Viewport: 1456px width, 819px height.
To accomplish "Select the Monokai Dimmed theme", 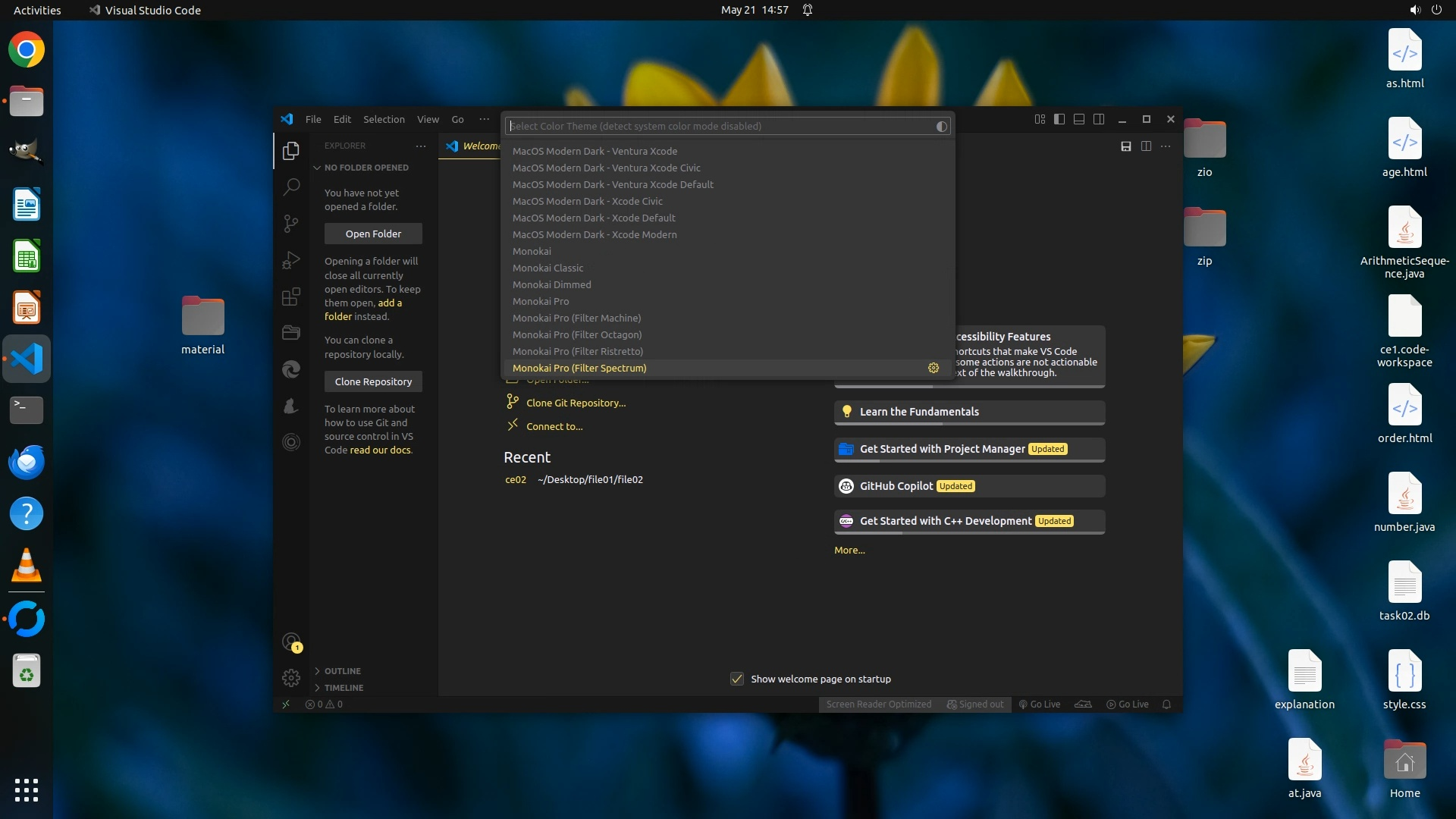I will click(x=551, y=284).
